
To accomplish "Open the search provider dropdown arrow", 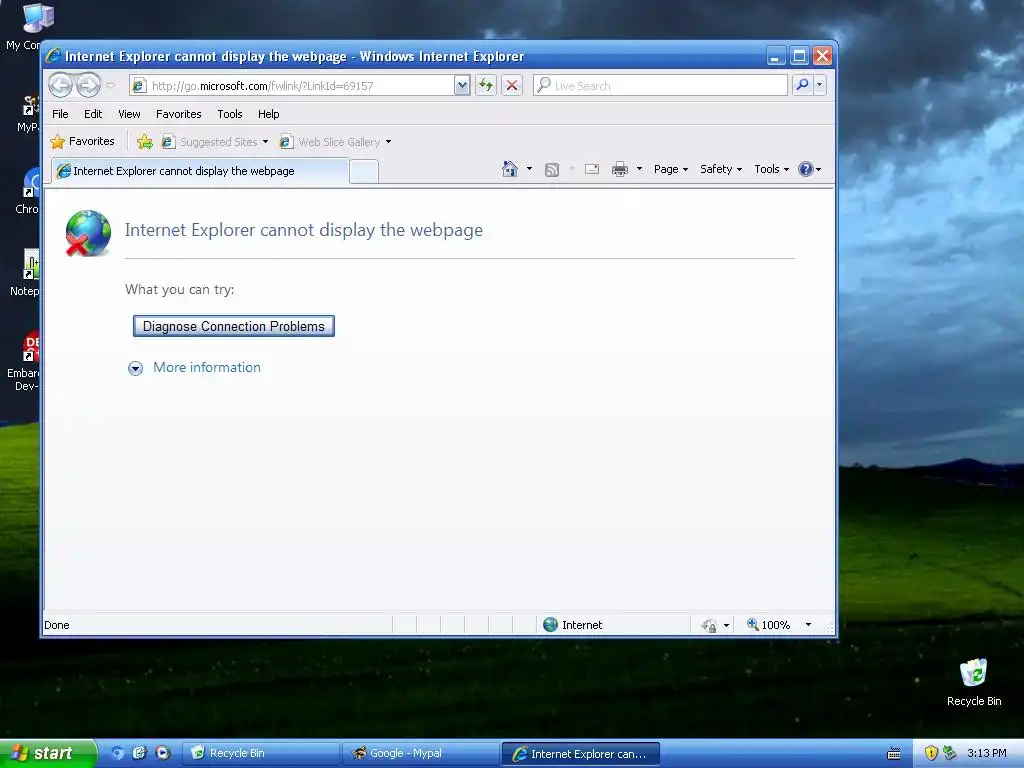I will click(x=820, y=85).
